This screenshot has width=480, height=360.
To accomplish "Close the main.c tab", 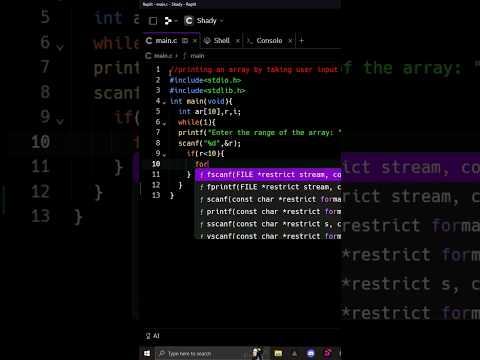I will pyautogui.click(x=195, y=41).
